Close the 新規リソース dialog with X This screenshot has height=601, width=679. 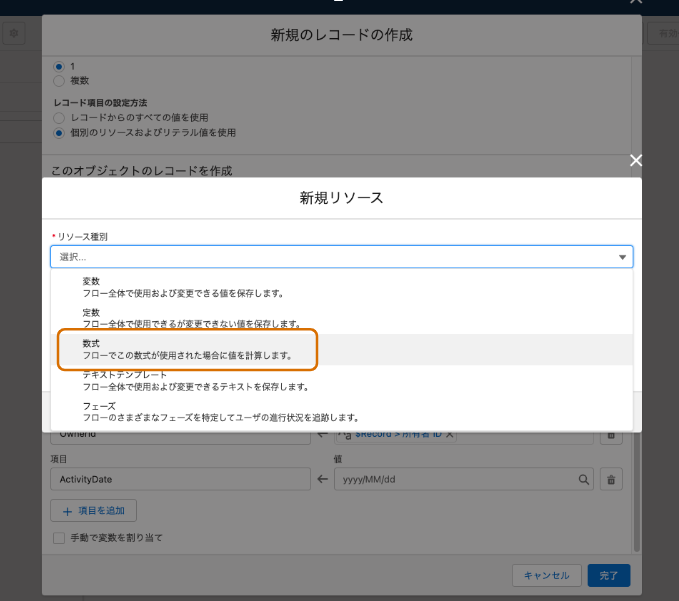point(636,160)
